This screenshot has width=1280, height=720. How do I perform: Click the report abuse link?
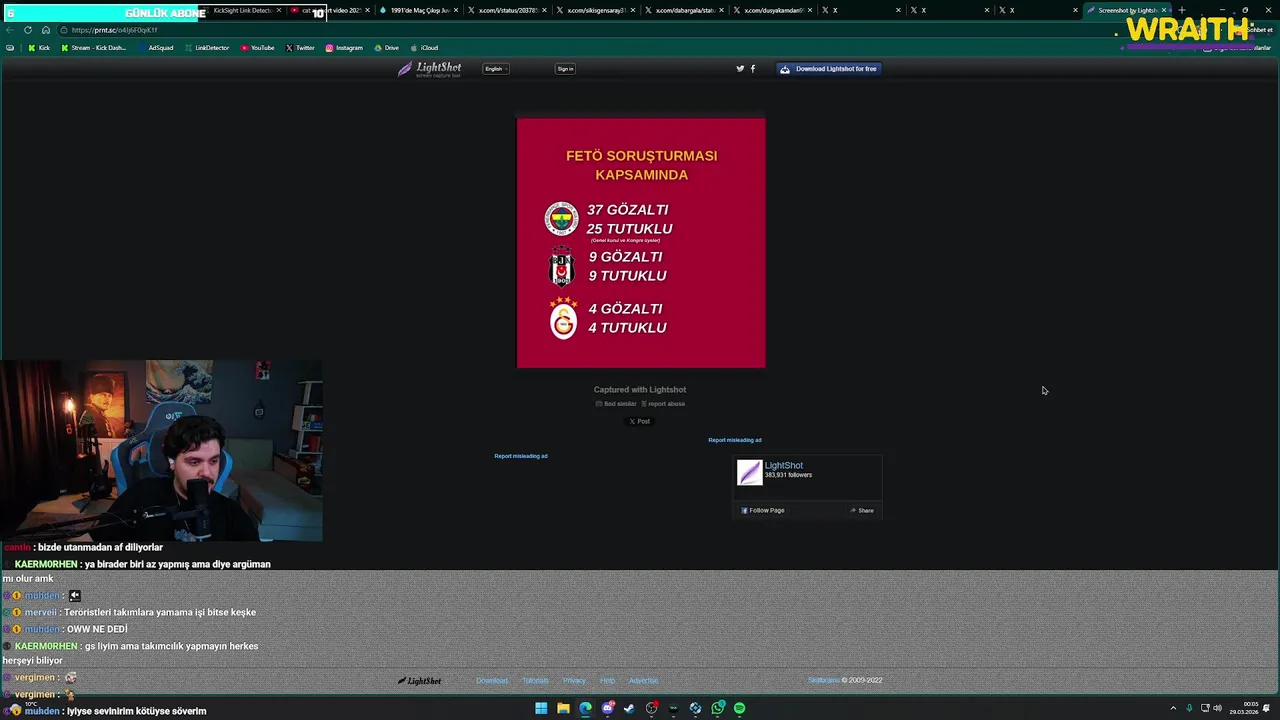663,404
